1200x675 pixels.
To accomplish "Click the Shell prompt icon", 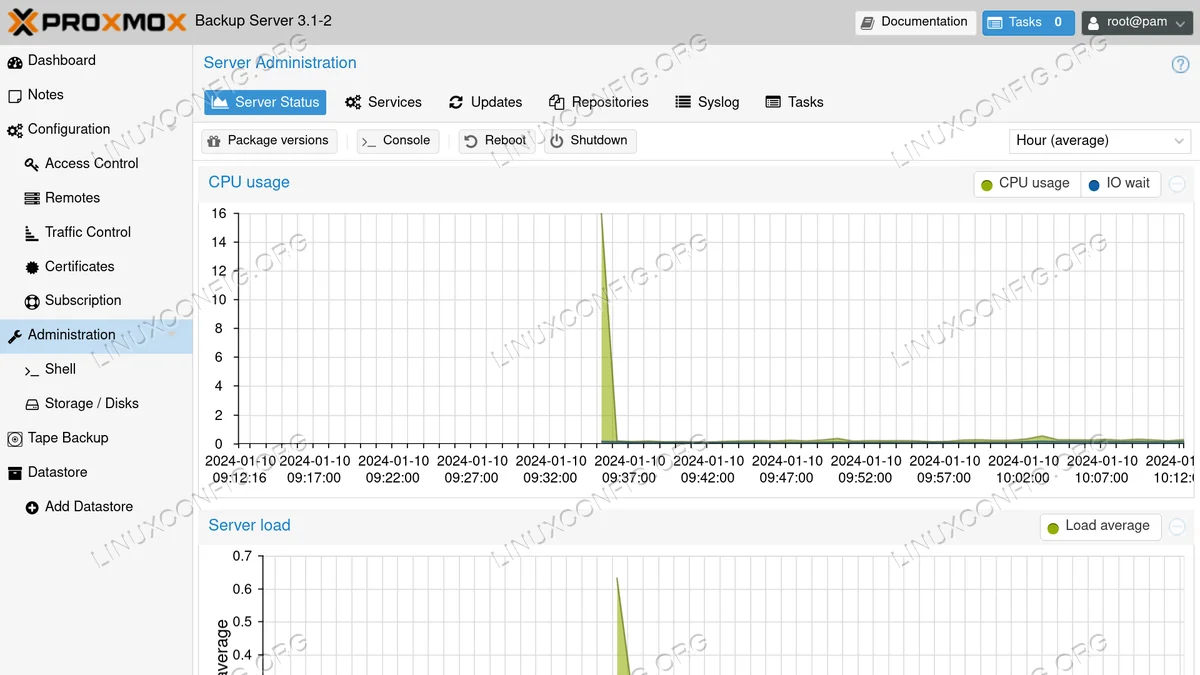I will 32,370.
